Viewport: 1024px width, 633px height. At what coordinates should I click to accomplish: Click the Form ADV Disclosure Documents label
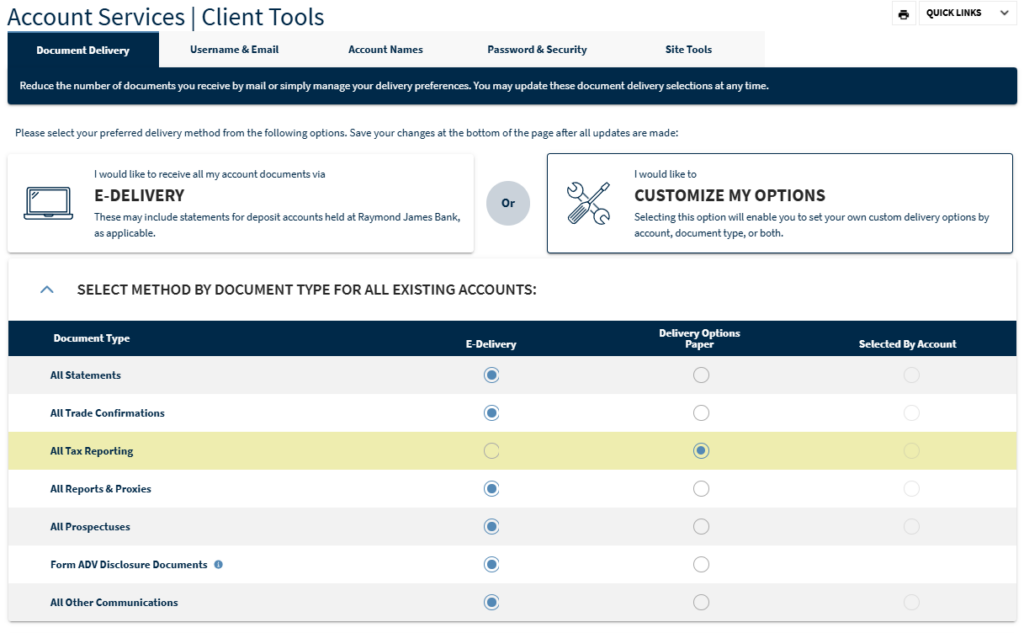129,564
